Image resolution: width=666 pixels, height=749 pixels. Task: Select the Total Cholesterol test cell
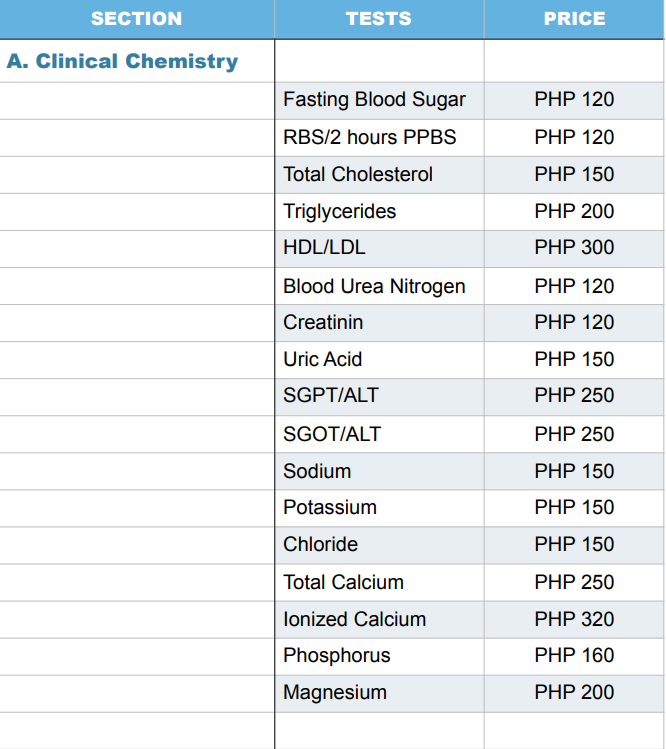tap(358, 174)
